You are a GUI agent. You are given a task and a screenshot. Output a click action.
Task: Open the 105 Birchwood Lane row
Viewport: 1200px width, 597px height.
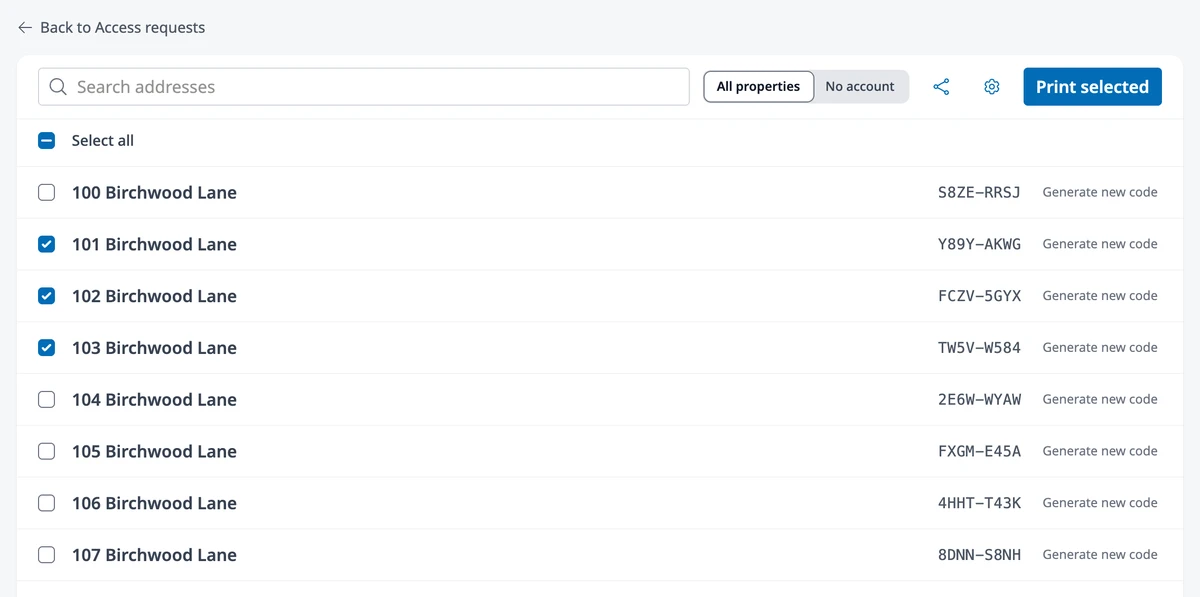click(x=600, y=451)
